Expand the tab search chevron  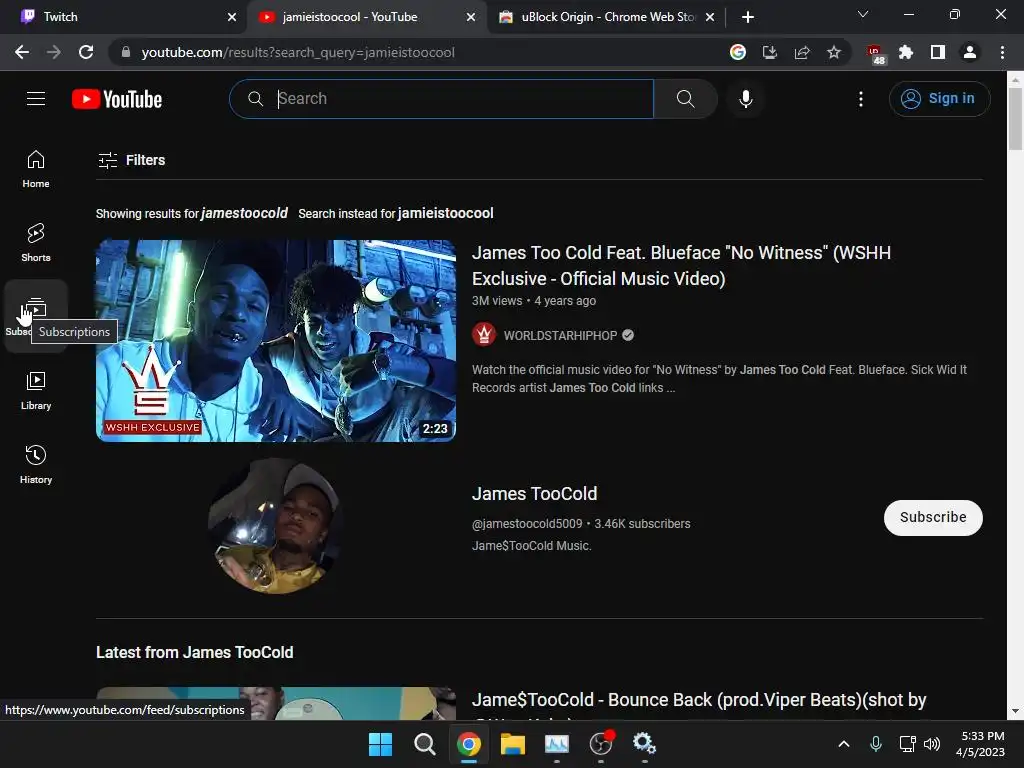coord(863,14)
